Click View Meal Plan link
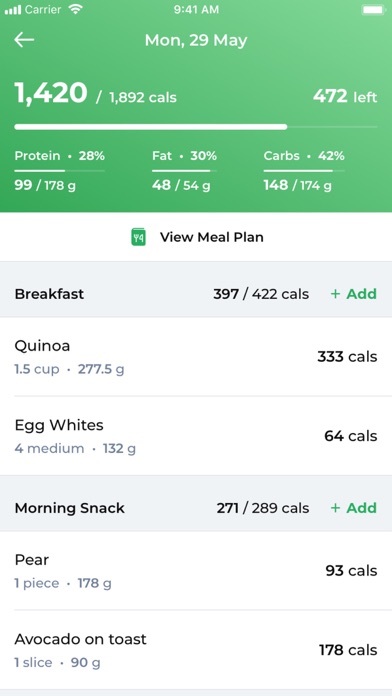Image resolution: width=392 pixels, height=696 pixels. (x=212, y=237)
